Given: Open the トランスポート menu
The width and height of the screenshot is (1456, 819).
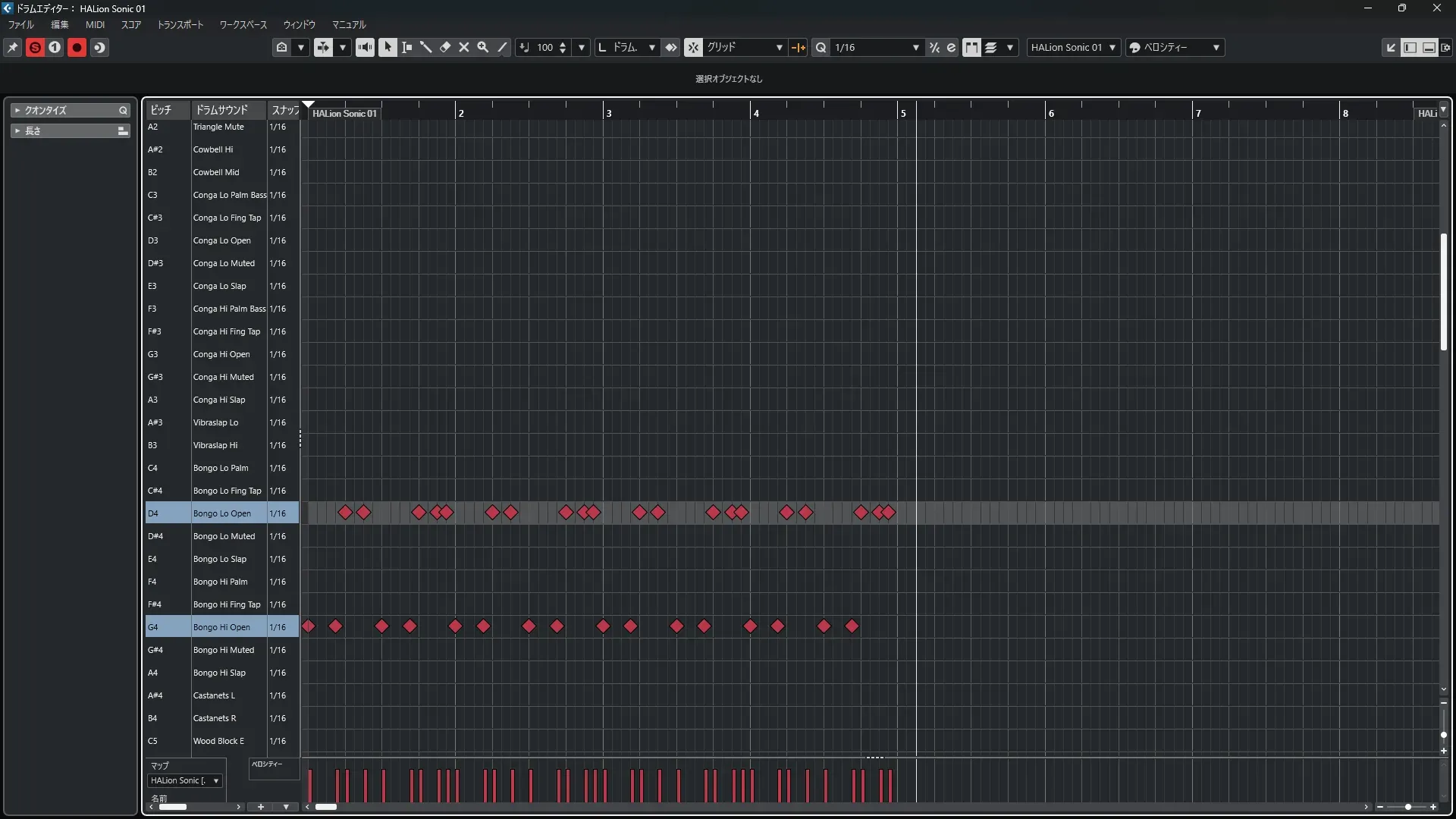Looking at the screenshot, I should coord(180,24).
